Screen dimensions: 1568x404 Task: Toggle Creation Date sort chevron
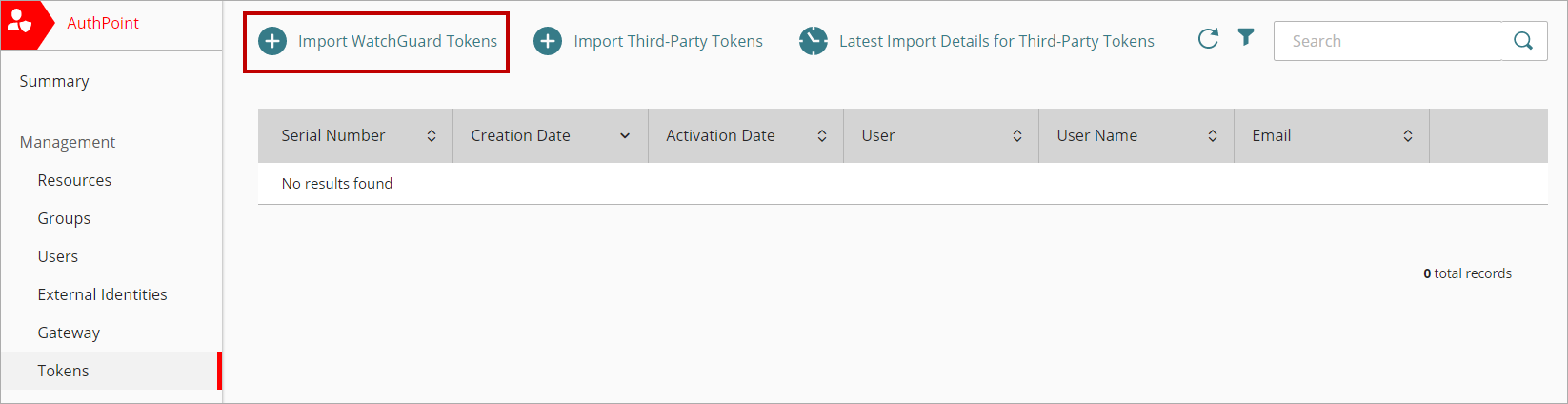pos(625,136)
